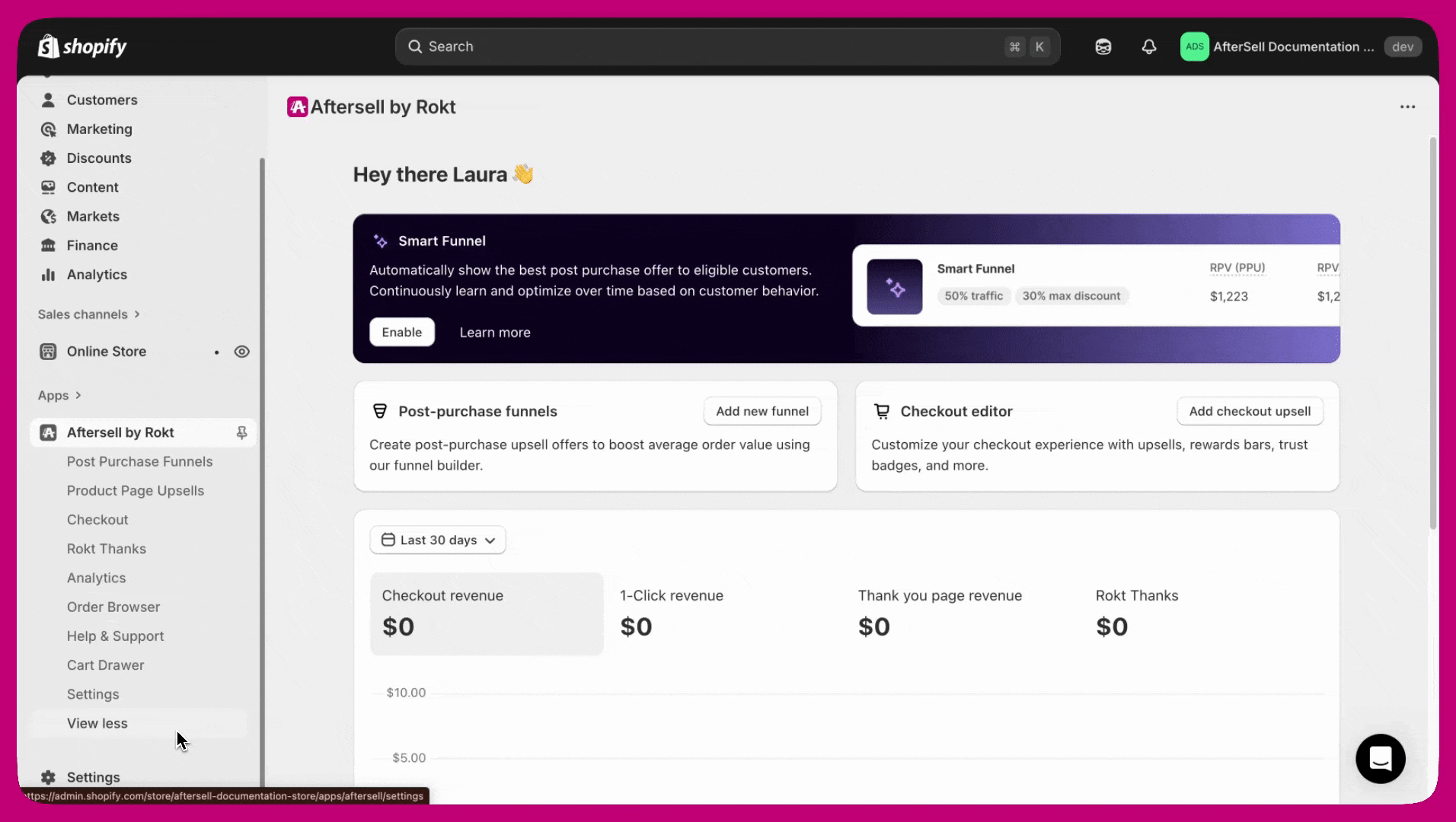Click the Search input field
The height and width of the screenshot is (822, 1456).
[727, 46]
